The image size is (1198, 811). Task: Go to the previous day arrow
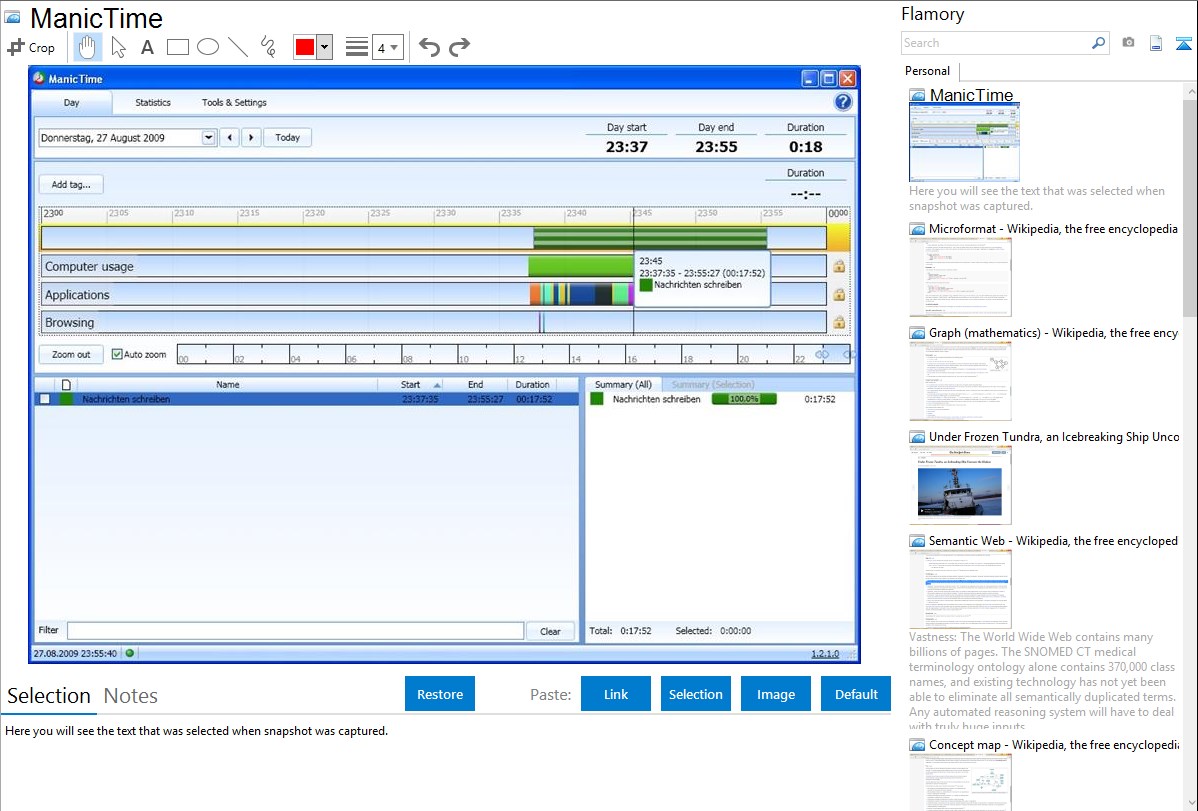229,138
